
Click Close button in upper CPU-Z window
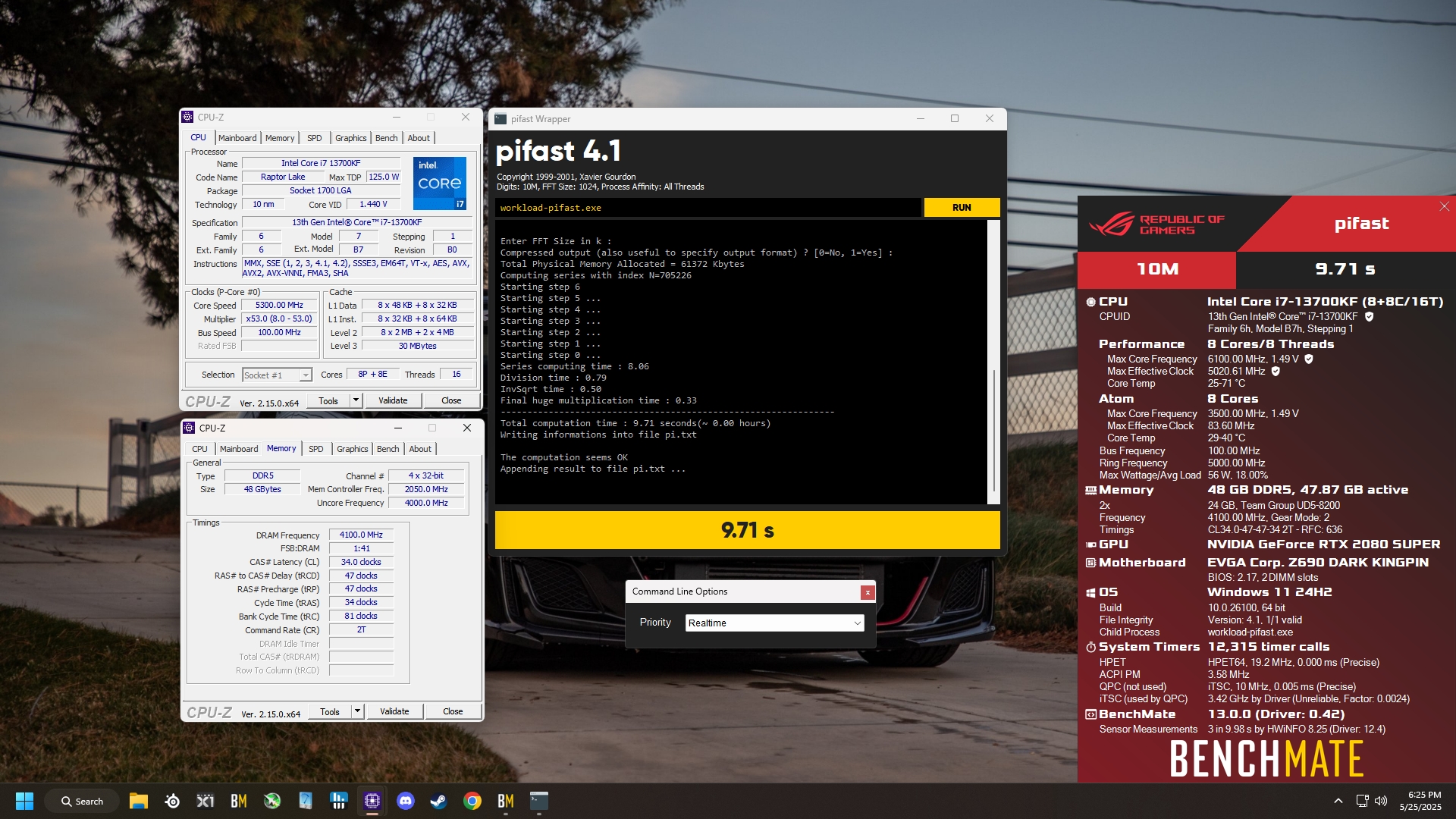tap(451, 400)
